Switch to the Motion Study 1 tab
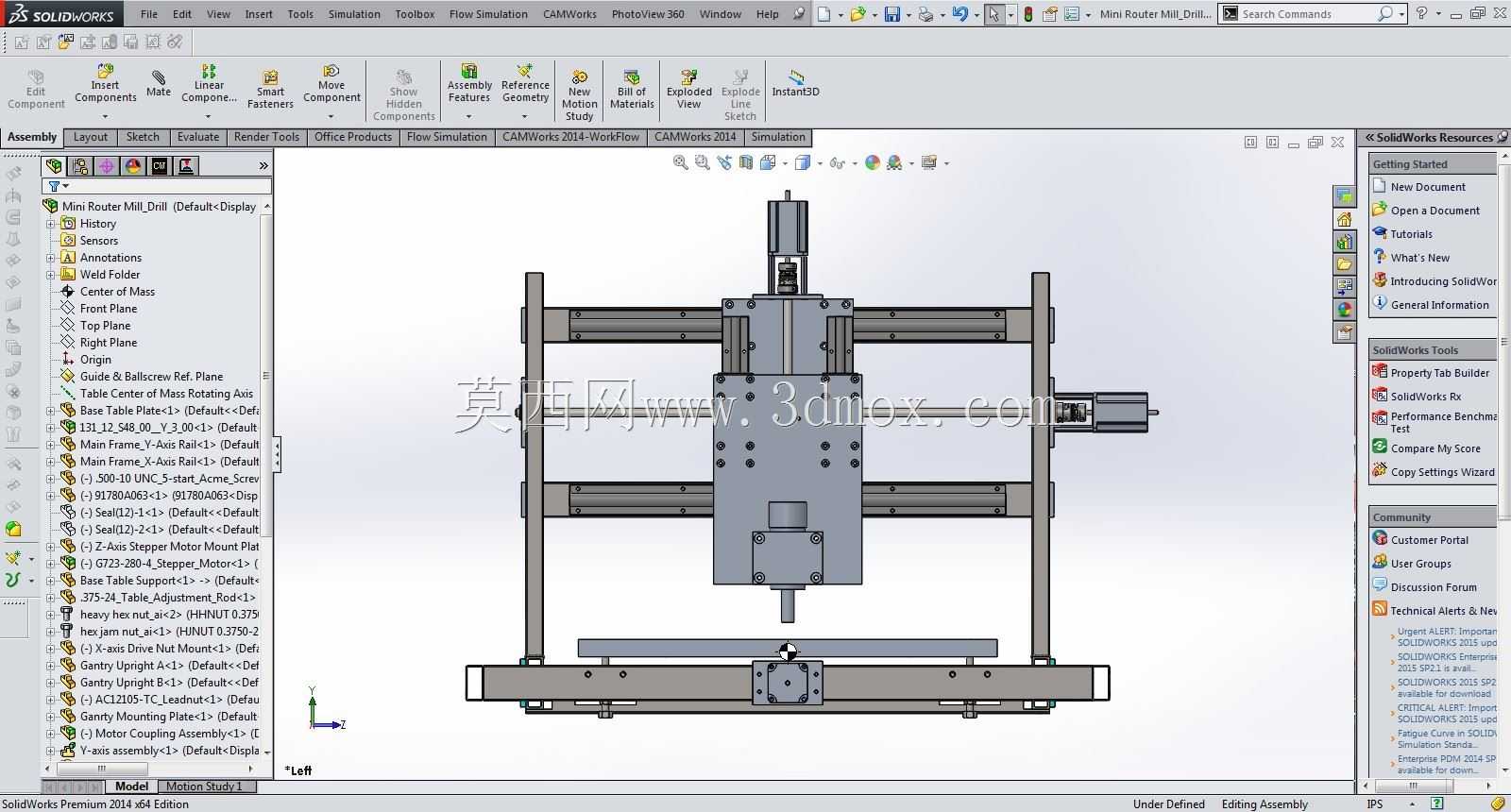Image resolution: width=1511 pixels, height=812 pixels. 204,787
